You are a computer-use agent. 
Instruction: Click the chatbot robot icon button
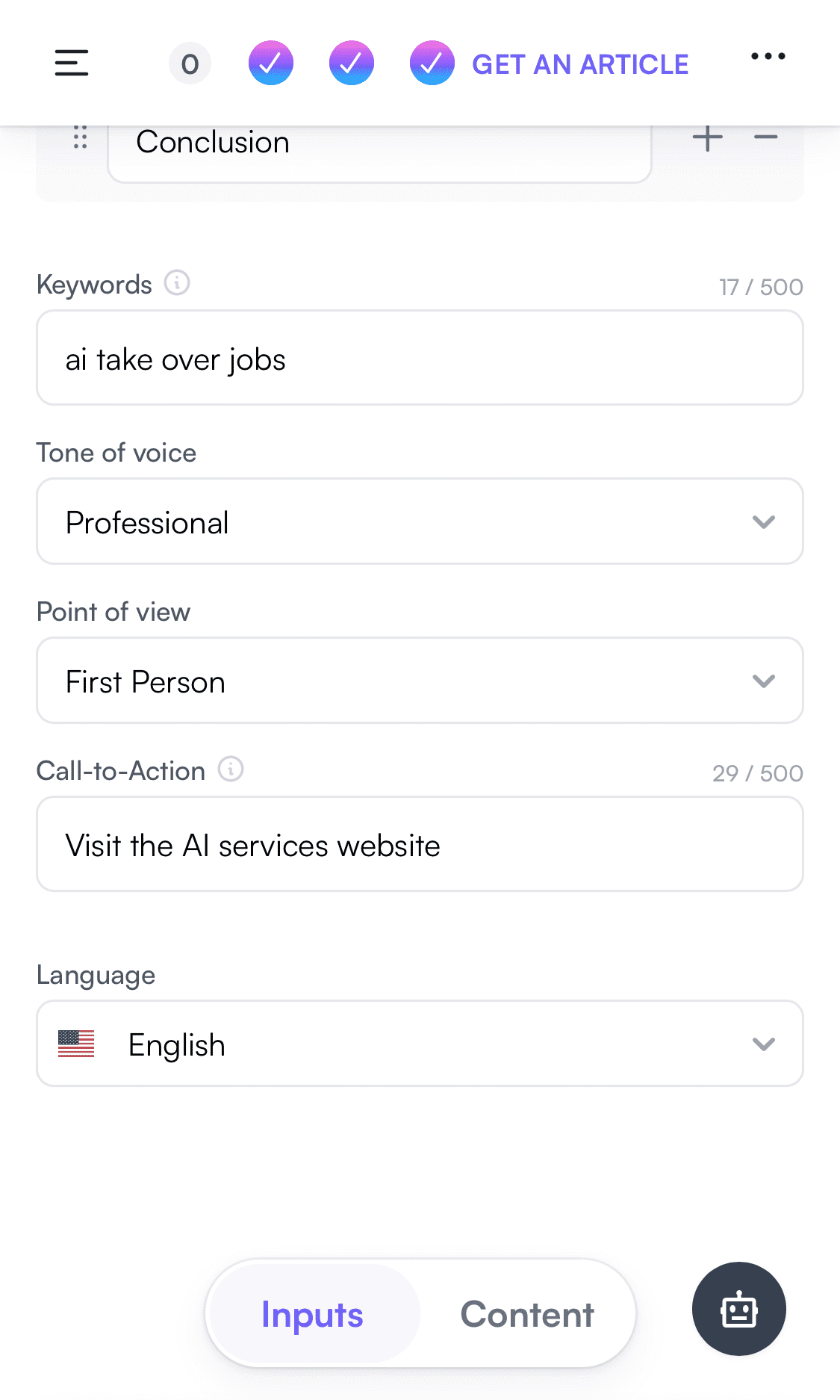pyautogui.click(x=738, y=1309)
